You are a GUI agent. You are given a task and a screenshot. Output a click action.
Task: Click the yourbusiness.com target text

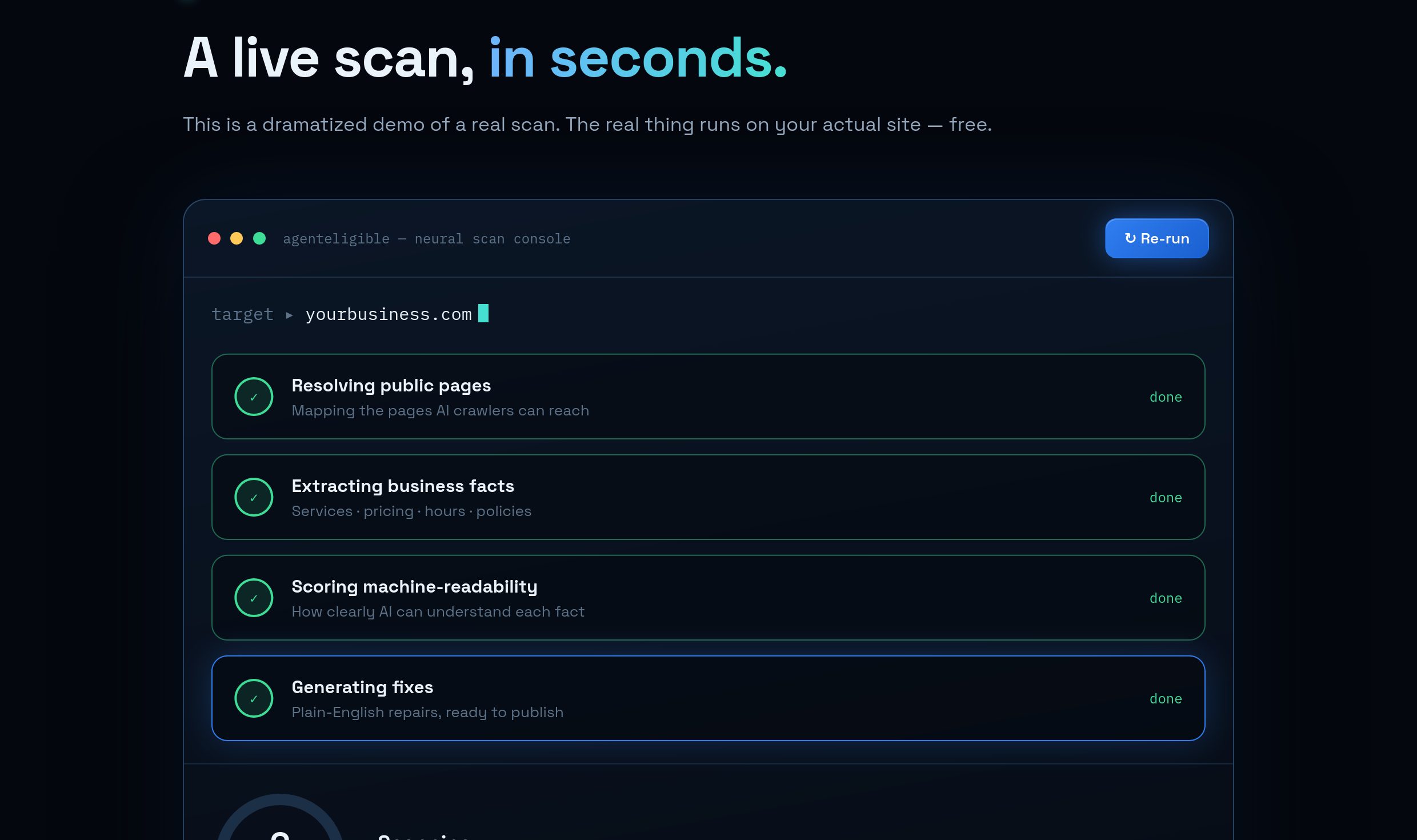pyautogui.click(x=389, y=314)
